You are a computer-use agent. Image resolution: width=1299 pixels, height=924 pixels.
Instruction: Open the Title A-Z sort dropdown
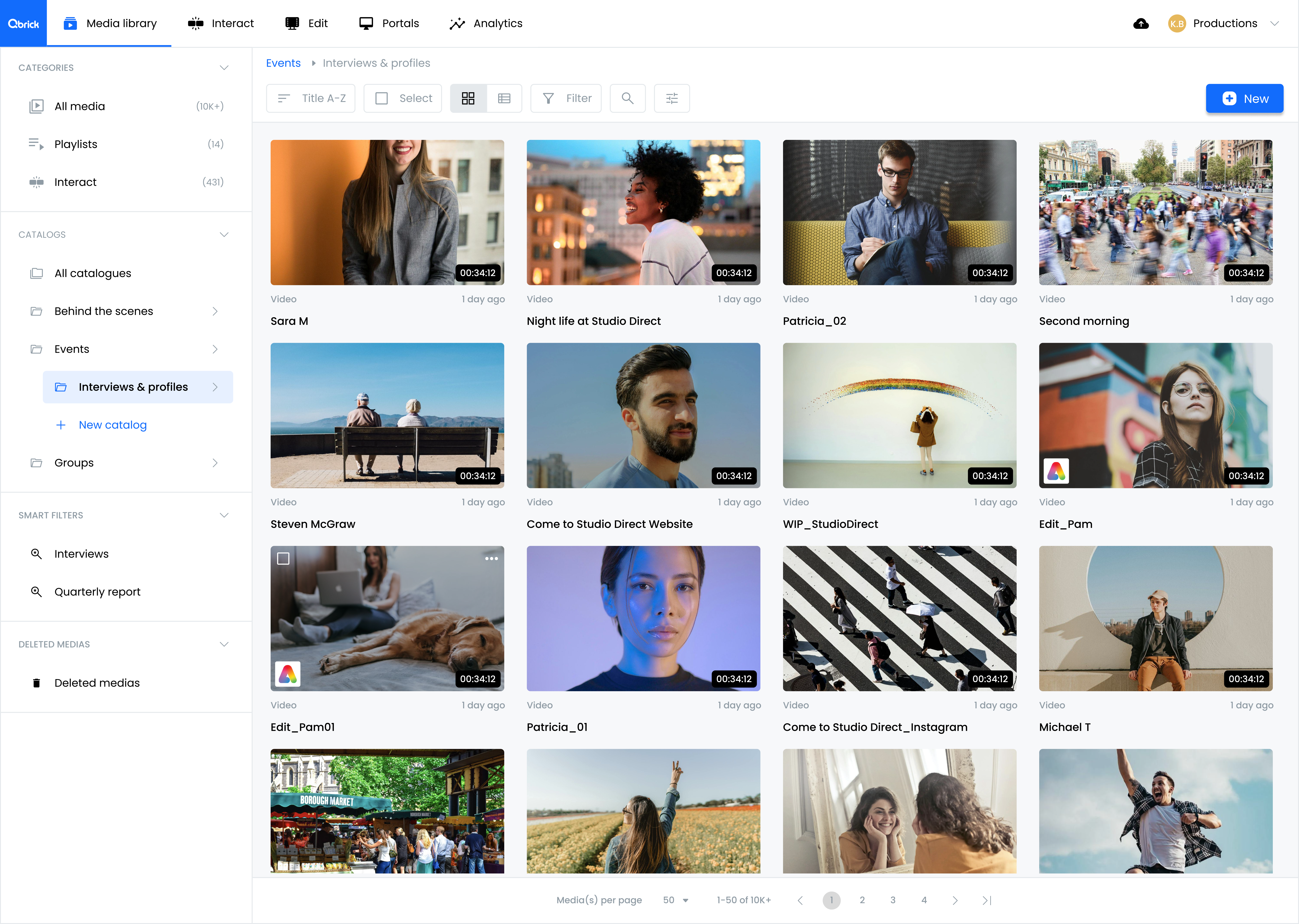(310, 99)
